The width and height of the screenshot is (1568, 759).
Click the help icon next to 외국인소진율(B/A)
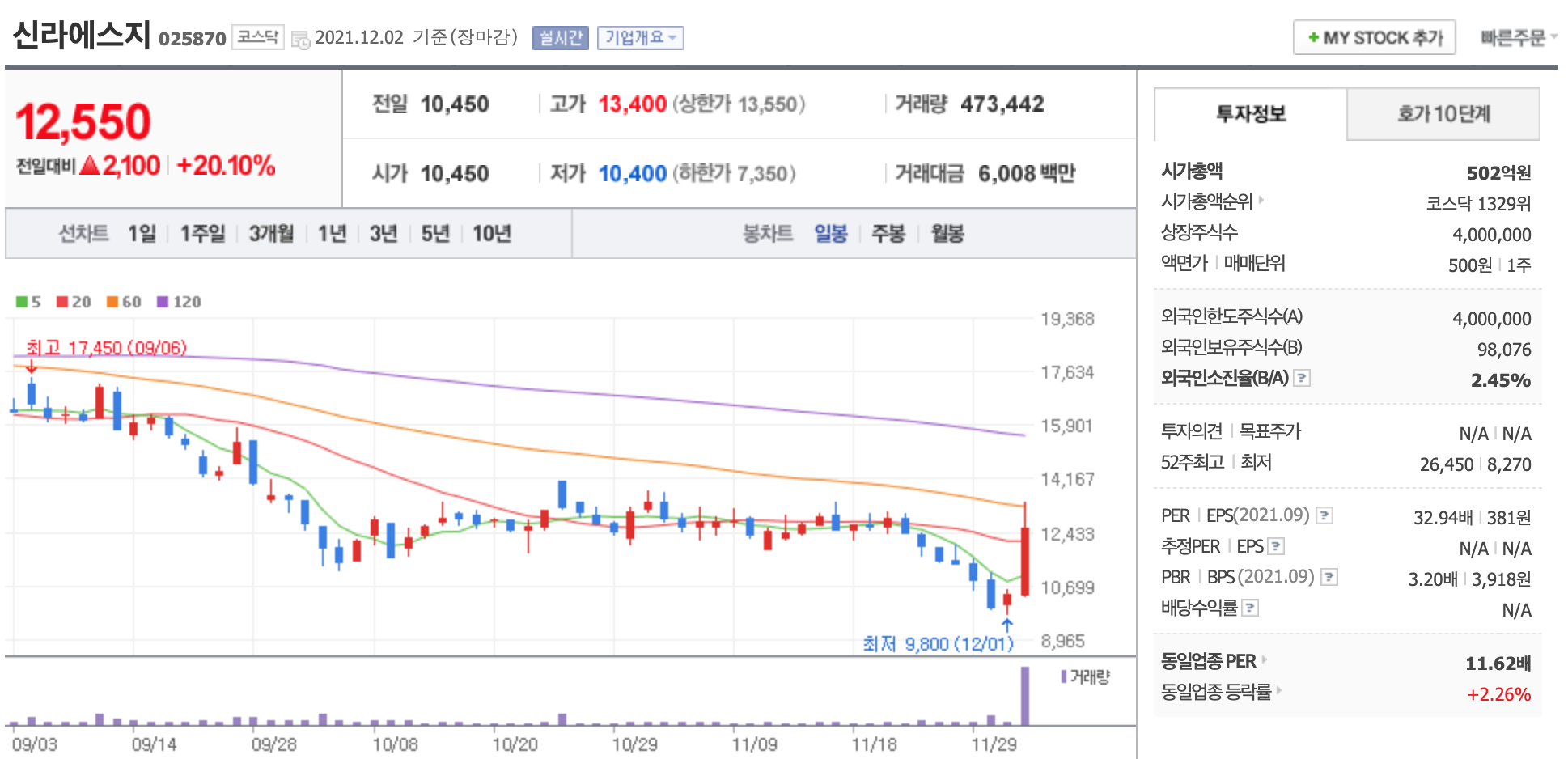click(x=1302, y=378)
